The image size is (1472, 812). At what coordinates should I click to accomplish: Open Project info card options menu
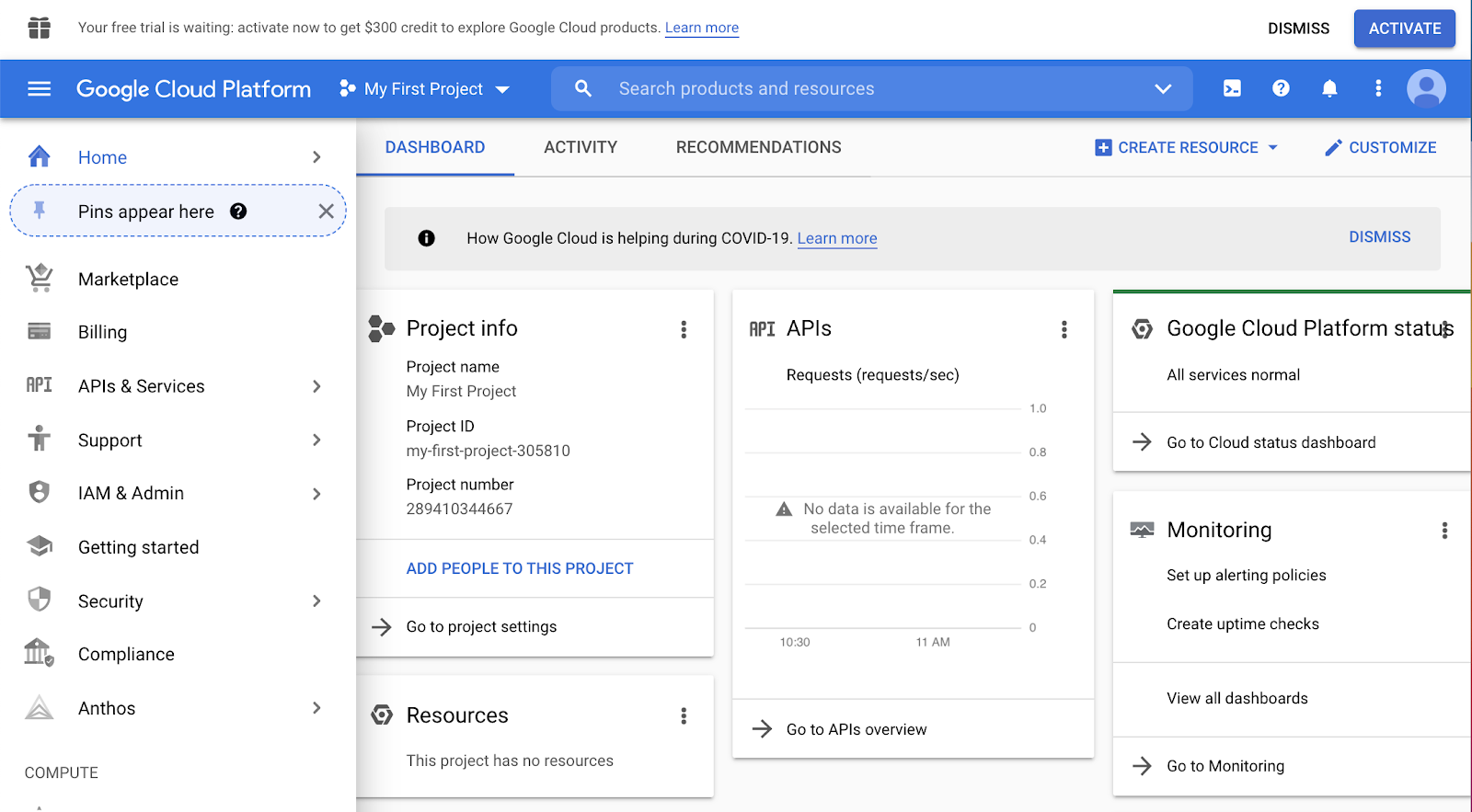pos(684,329)
